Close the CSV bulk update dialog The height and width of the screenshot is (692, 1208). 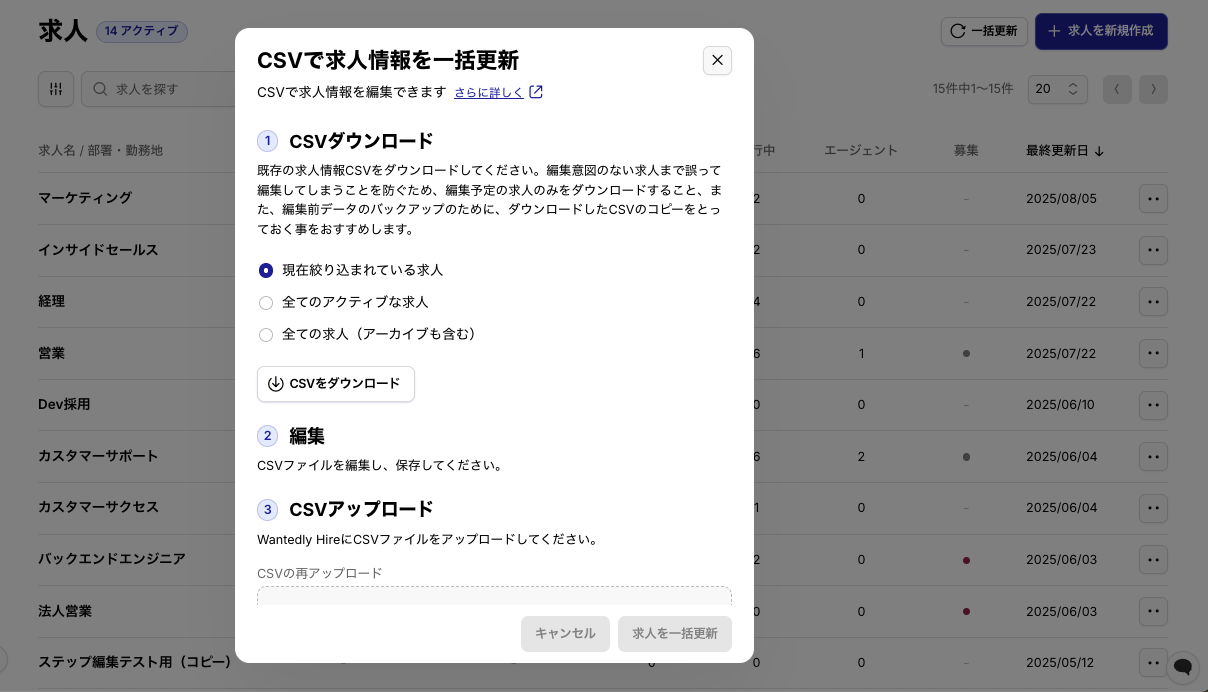click(x=717, y=60)
